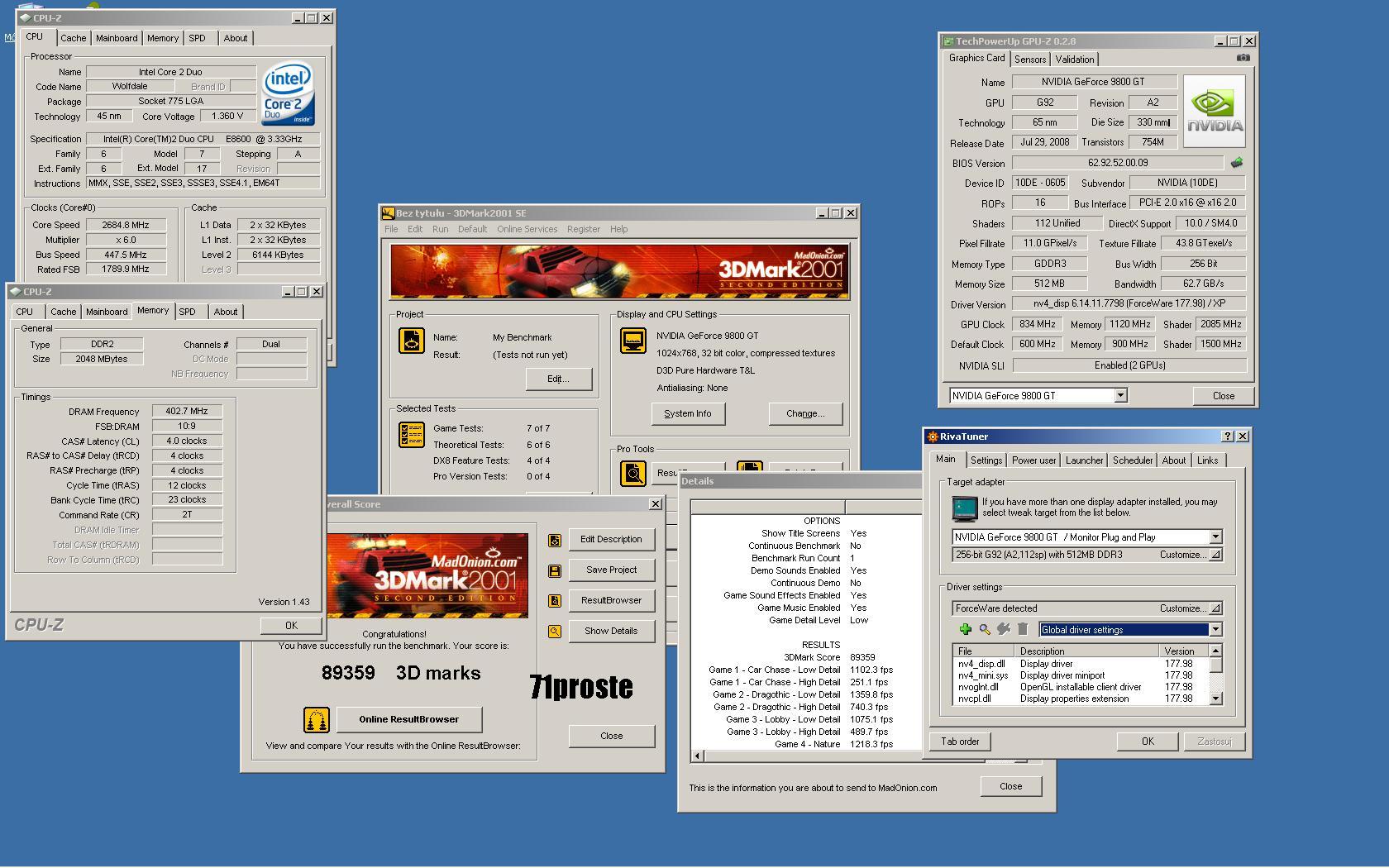Screen dimensions: 1389x868
Task: Switch to the Sensors tab in GPU-Z
Action: pos(1030,60)
